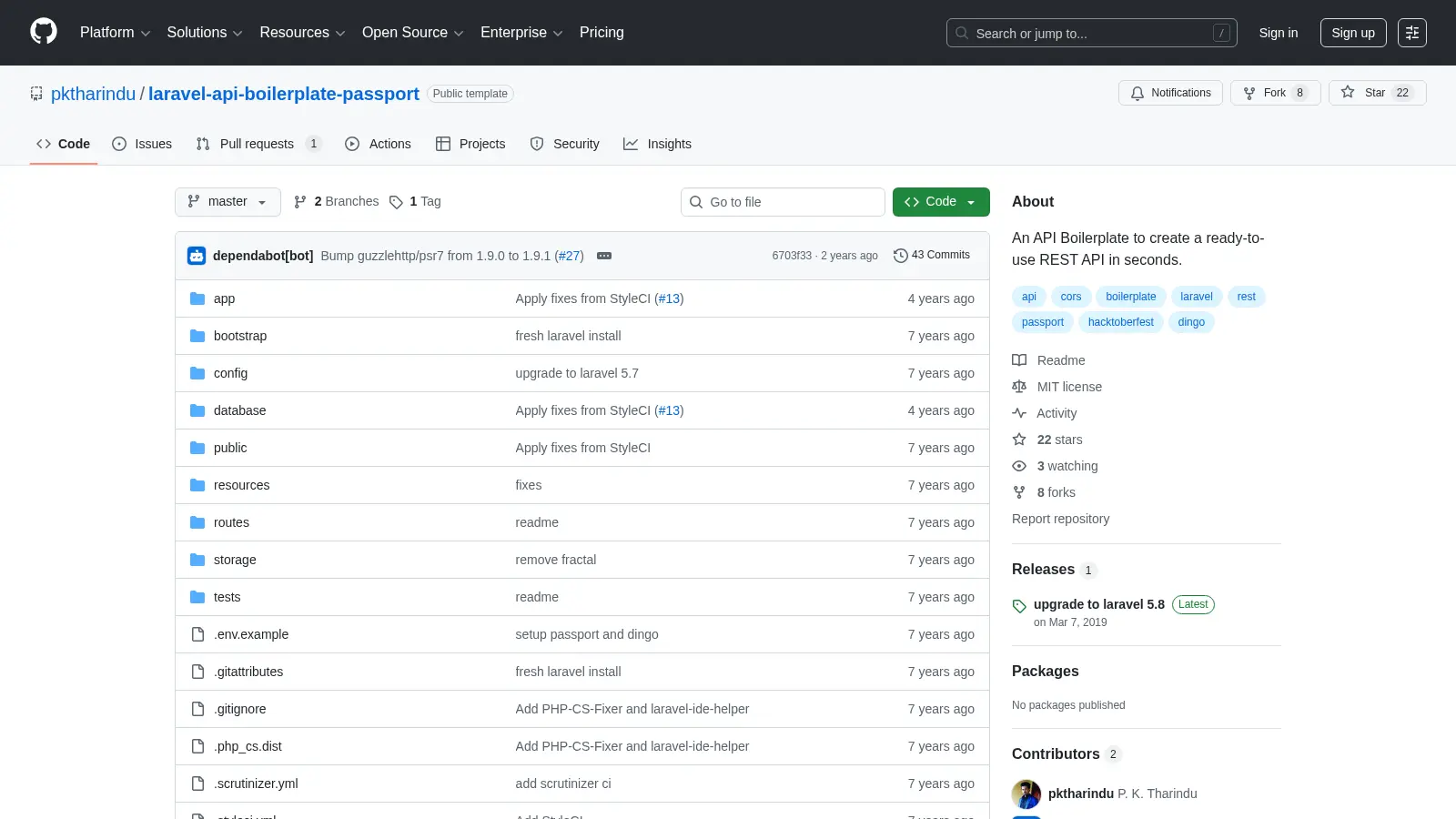Open the command palette icon in header
The height and width of the screenshot is (819, 1456).
(x=1412, y=33)
